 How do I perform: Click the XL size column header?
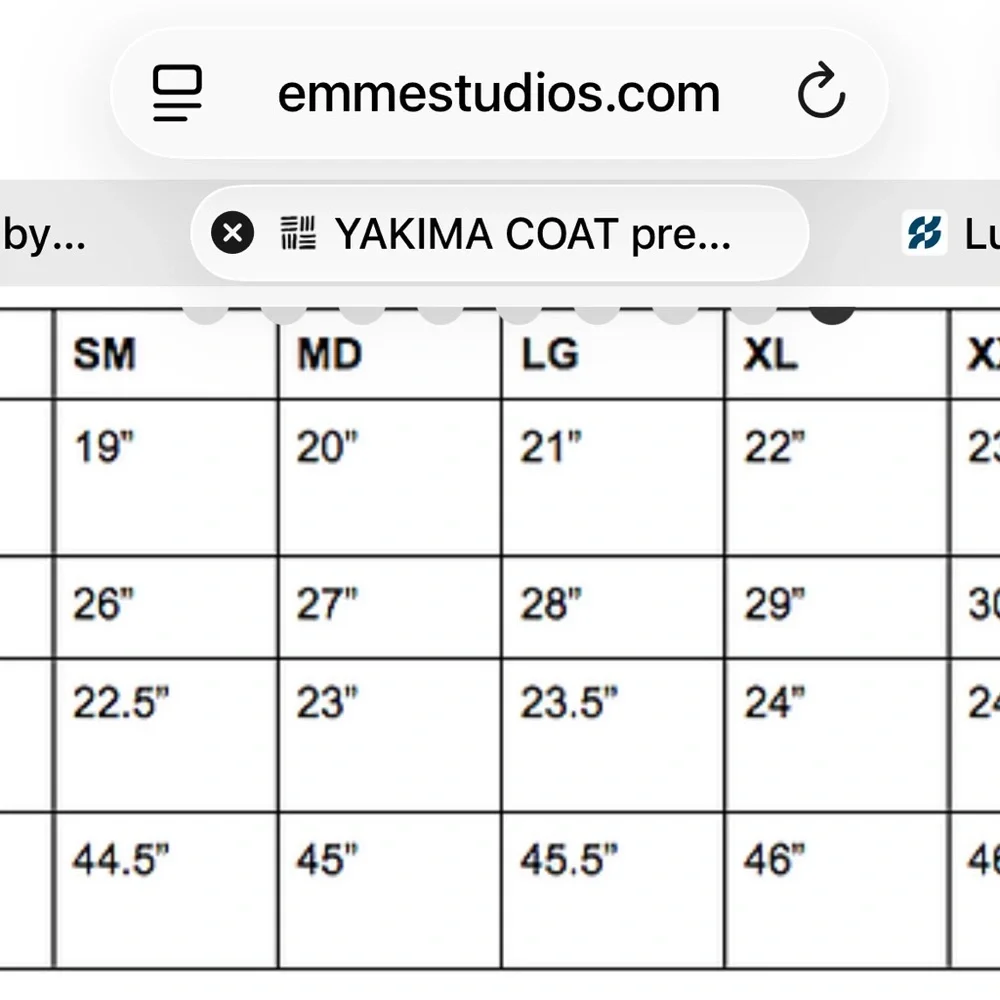770,354
